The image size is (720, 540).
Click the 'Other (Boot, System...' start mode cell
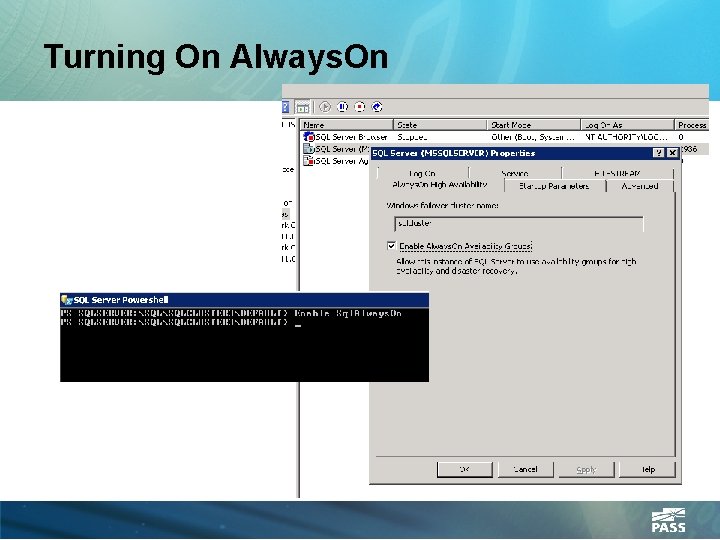tap(533, 137)
